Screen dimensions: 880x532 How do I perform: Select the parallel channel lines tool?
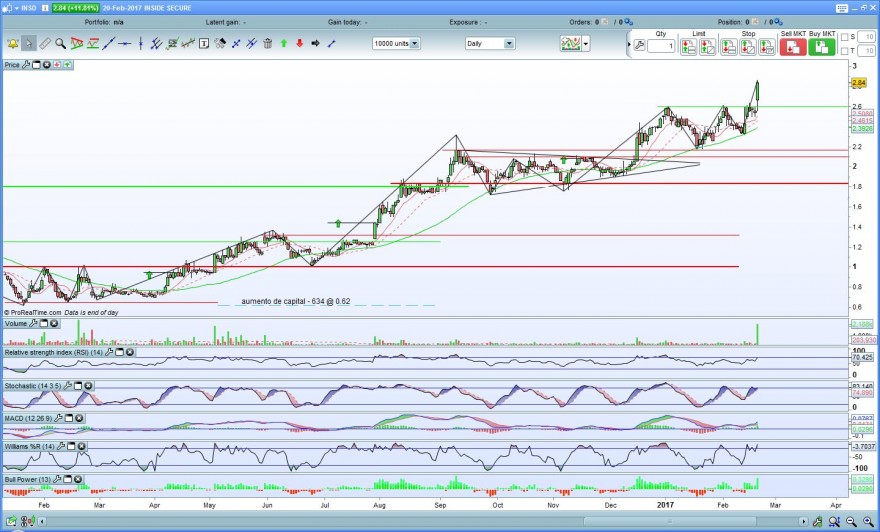157,43
